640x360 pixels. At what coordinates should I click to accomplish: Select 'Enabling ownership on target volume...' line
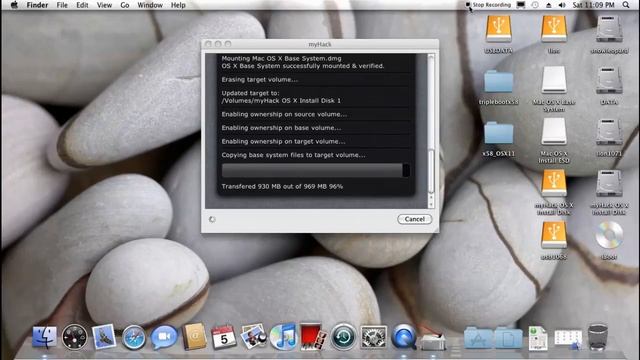click(x=283, y=142)
